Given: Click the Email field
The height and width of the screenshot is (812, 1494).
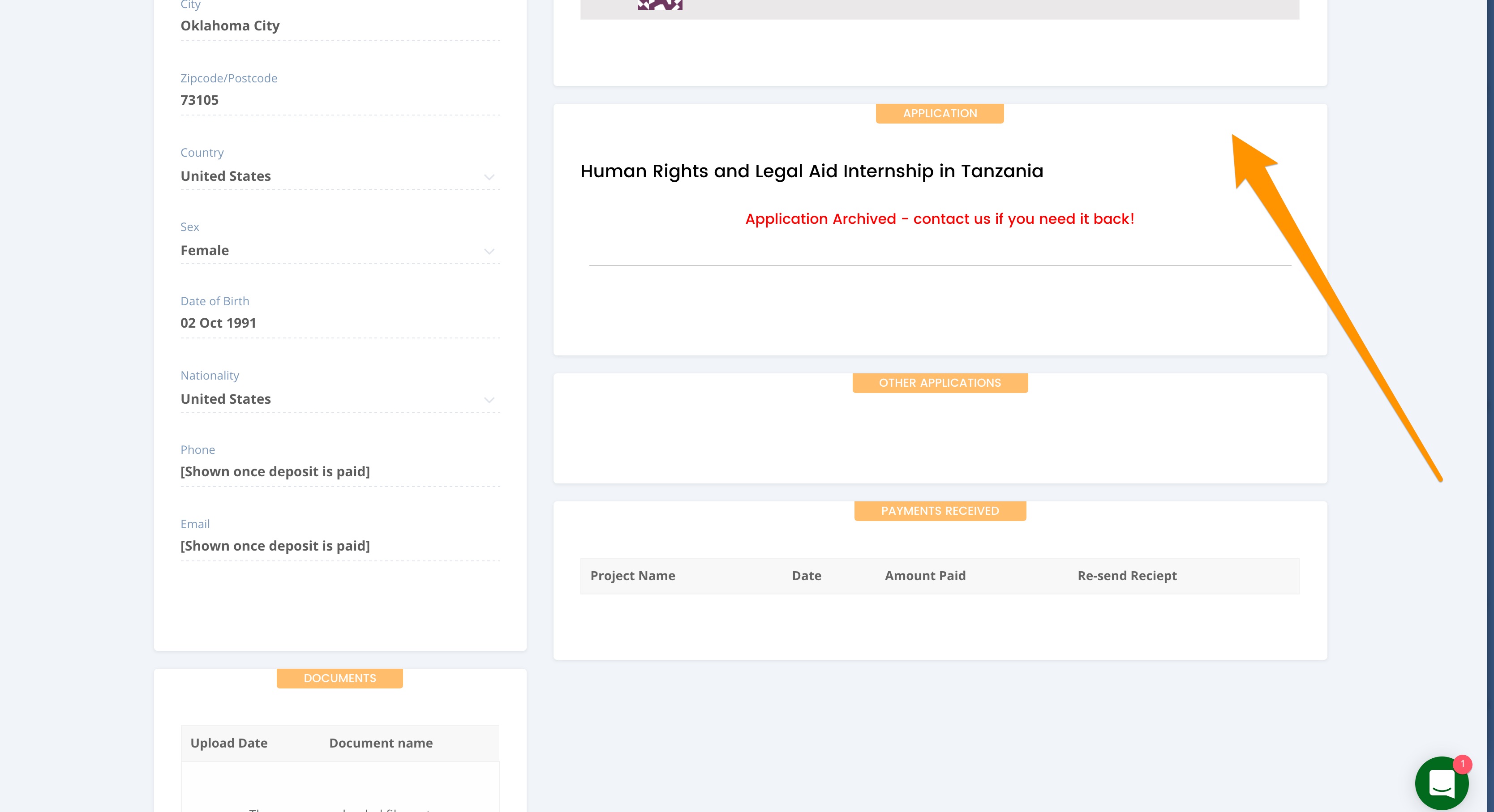Looking at the screenshot, I should tap(339, 545).
